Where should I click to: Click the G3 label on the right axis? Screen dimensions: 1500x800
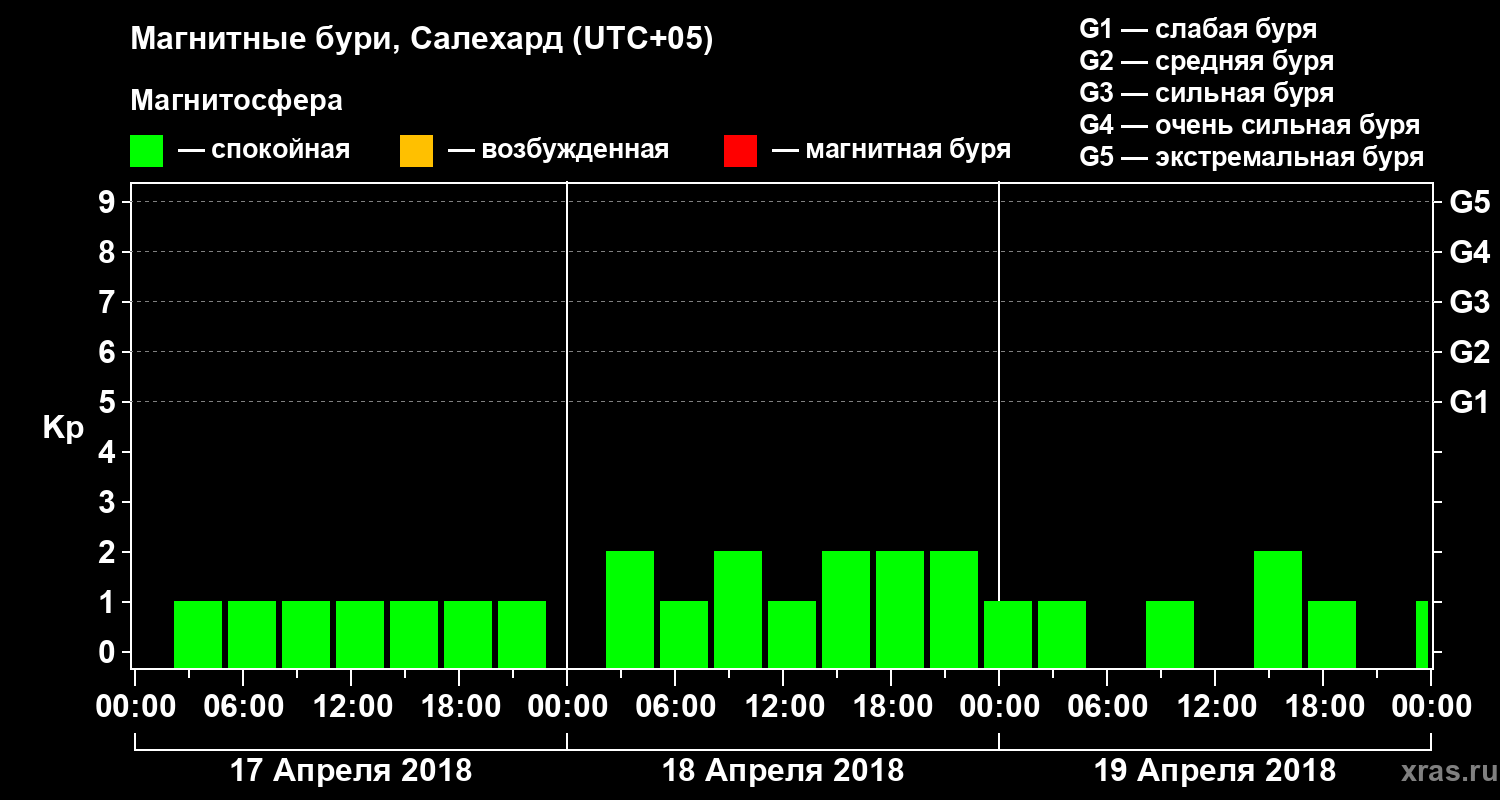click(1470, 302)
